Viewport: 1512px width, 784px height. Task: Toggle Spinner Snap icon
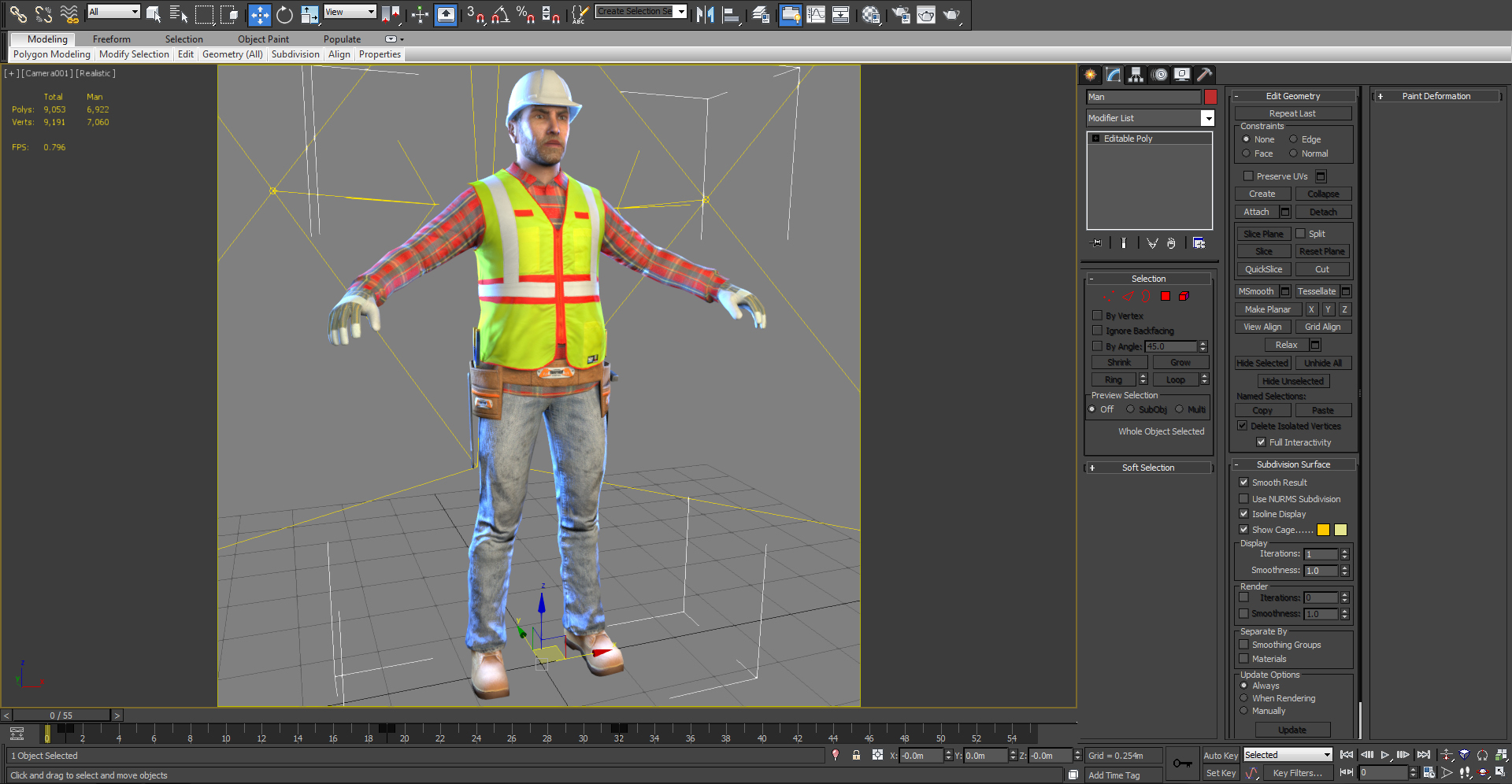click(x=550, y=14)
